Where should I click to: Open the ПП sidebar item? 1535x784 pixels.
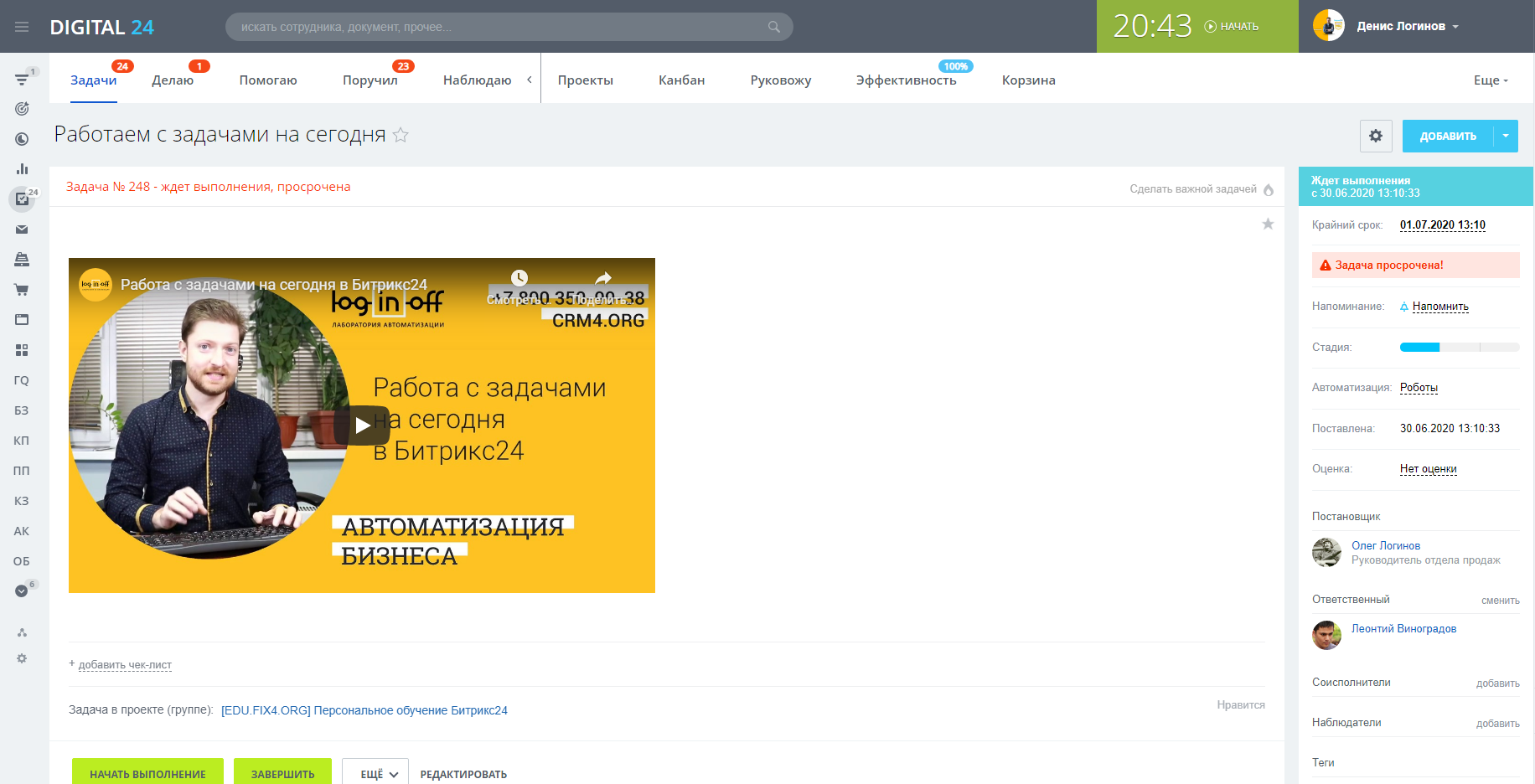click(22, 471)
